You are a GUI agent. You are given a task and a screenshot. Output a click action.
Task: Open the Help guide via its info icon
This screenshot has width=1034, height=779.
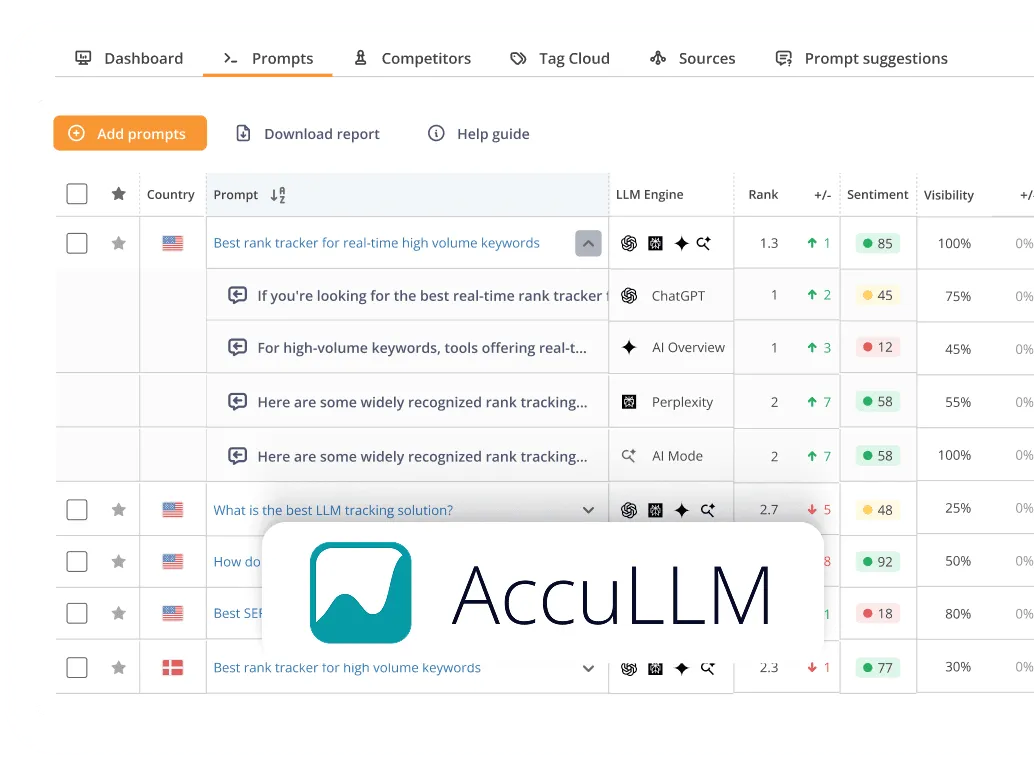[437, 133]
